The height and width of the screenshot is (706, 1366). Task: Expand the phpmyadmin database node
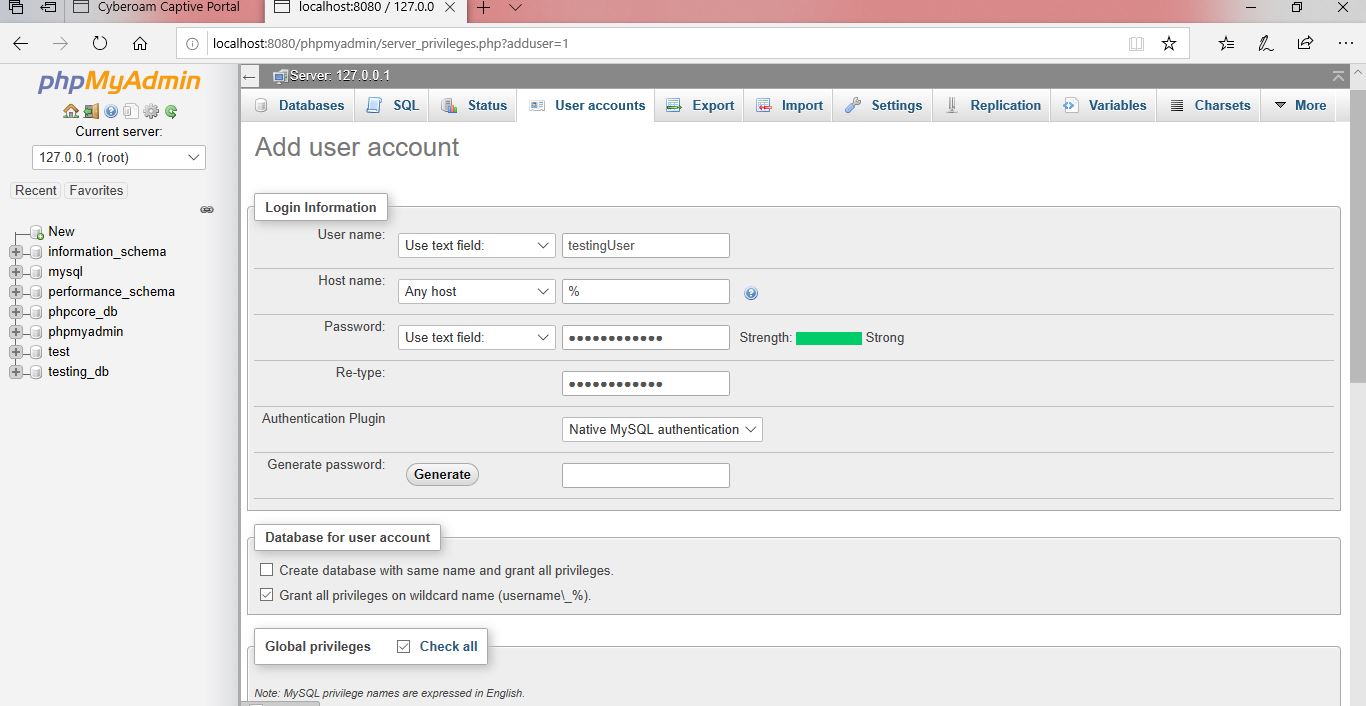15,332
